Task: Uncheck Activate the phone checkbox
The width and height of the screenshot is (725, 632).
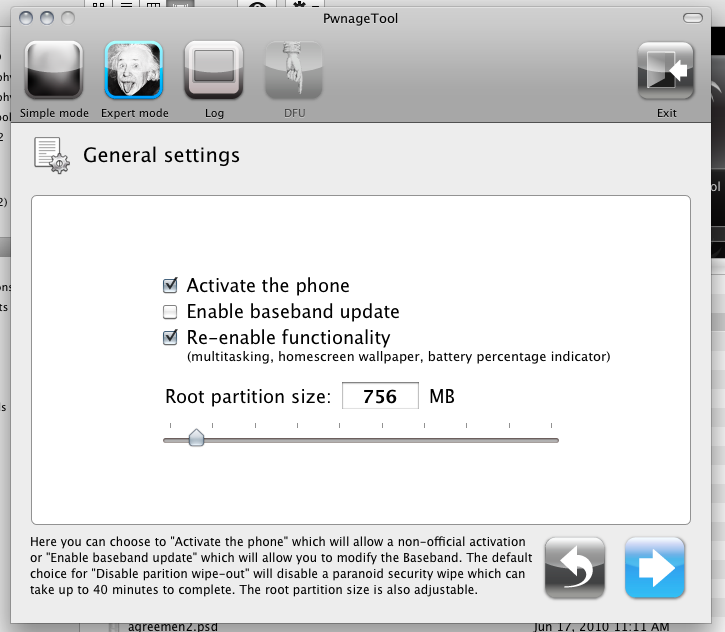Action: point(170,285)
